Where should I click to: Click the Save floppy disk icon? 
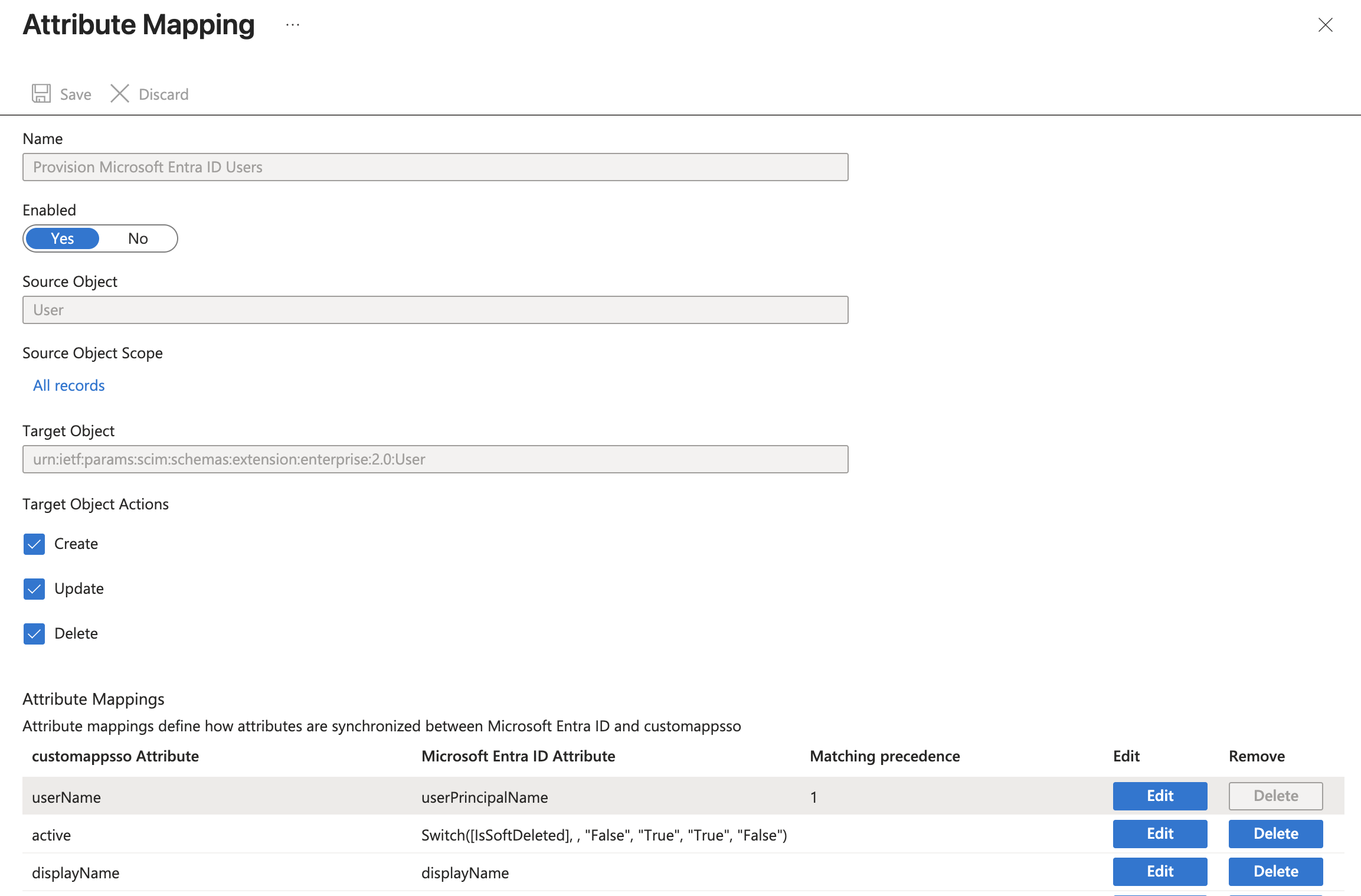point(41,93)
